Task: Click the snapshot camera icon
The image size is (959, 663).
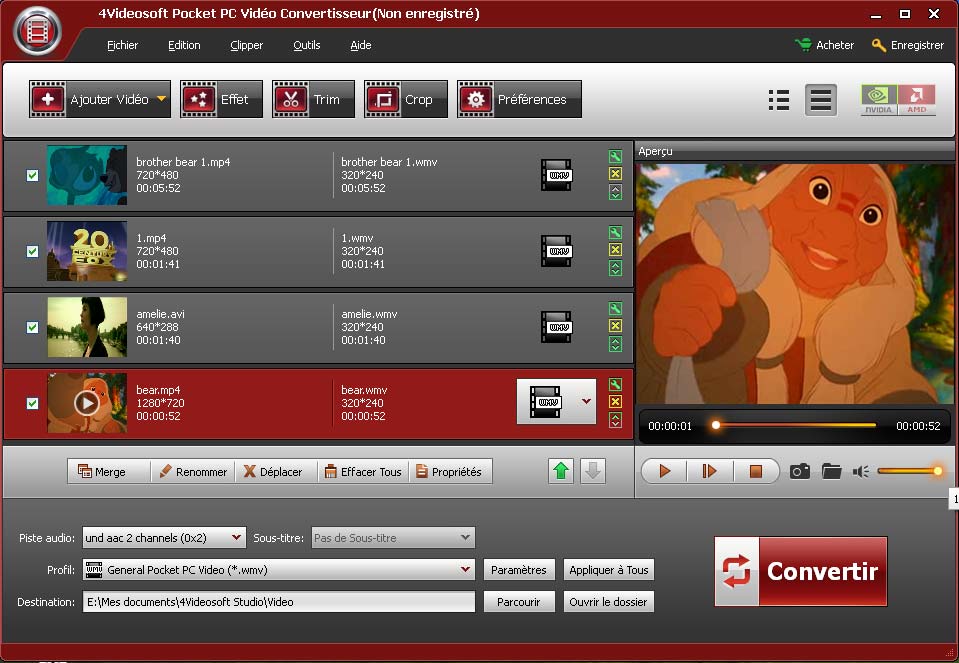Action: click(799, 471)
